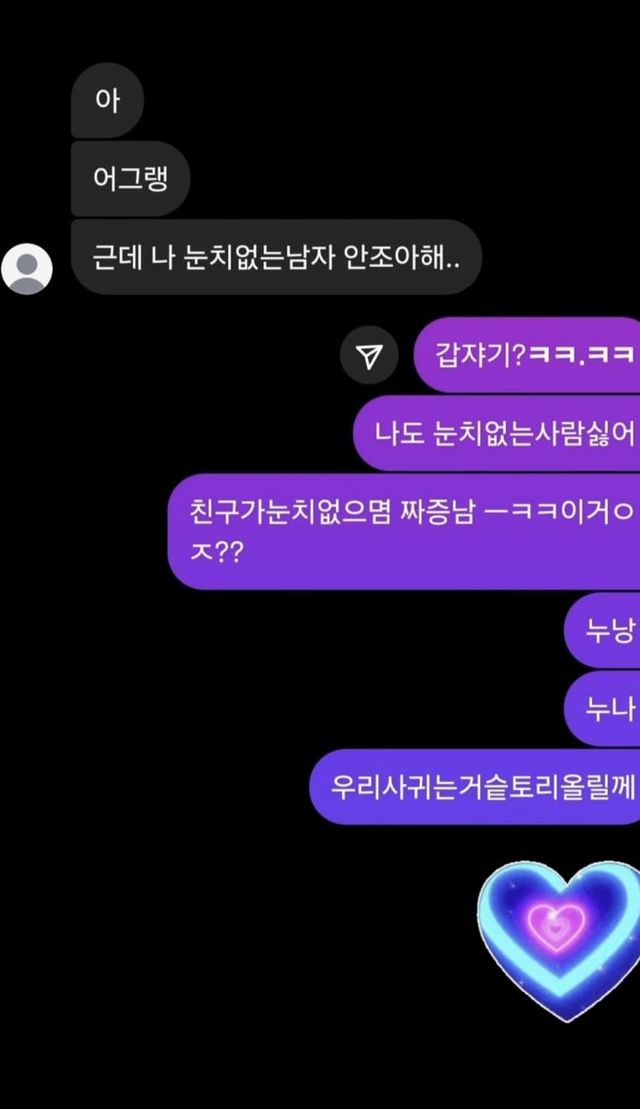View profile of the person who sent '안조아해..'
Screen dimensions: 640x1109
(x=27, y=269)
